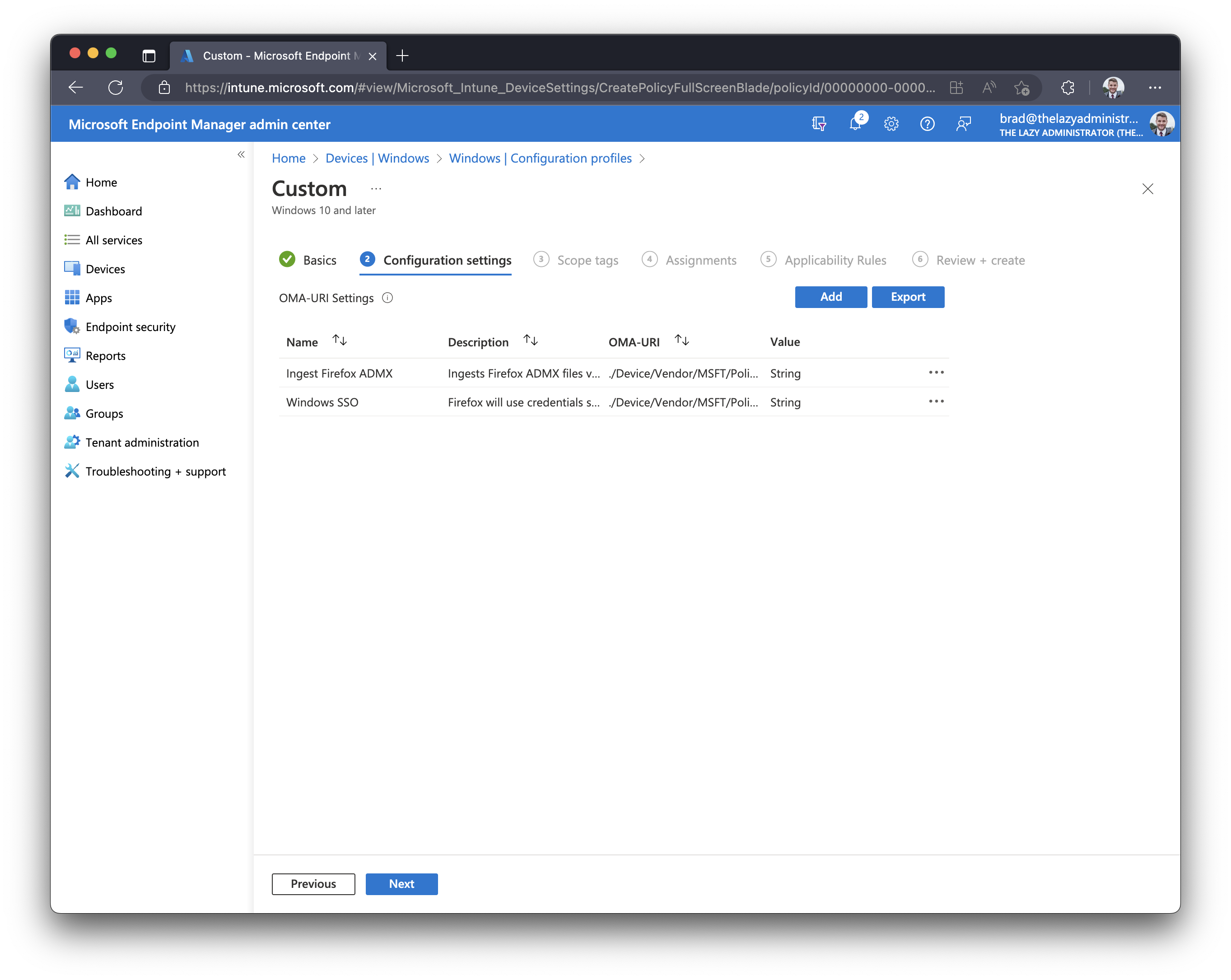Image resolution: width=1231 pixels, height=980 pixels.
Task: Open the ellipsis menu next to Custom title
Action: point(376,189)
